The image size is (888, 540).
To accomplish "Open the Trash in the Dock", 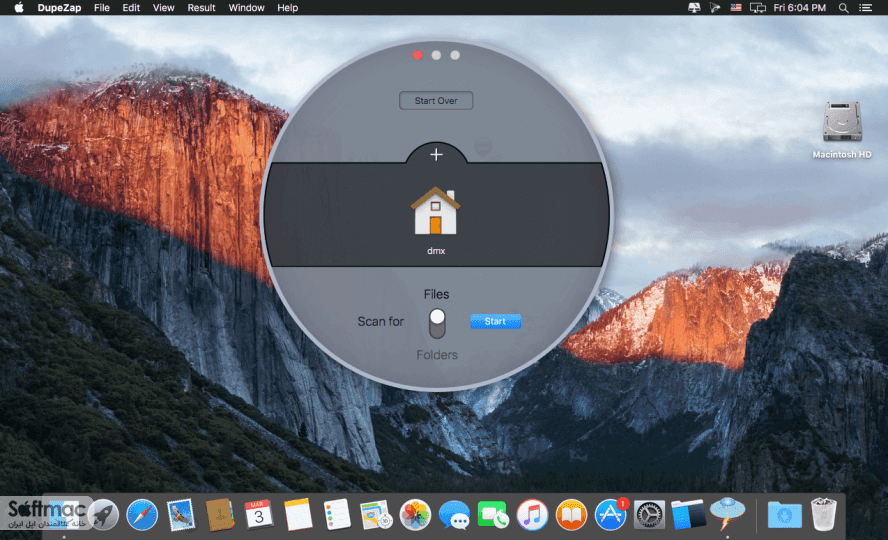I will click(823, 514).
